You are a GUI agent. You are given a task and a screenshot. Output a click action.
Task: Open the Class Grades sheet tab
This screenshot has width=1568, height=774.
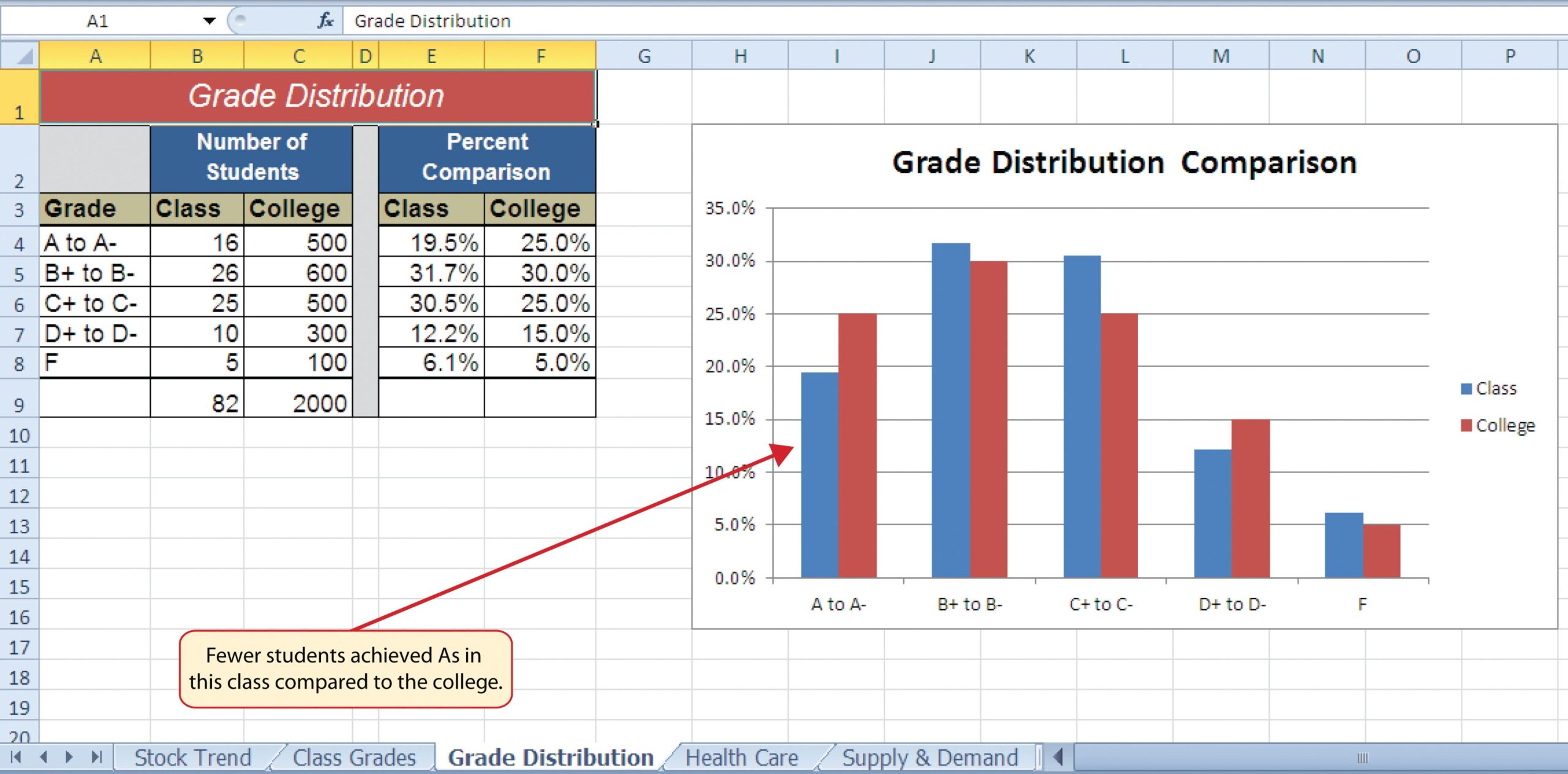[354, 757]
